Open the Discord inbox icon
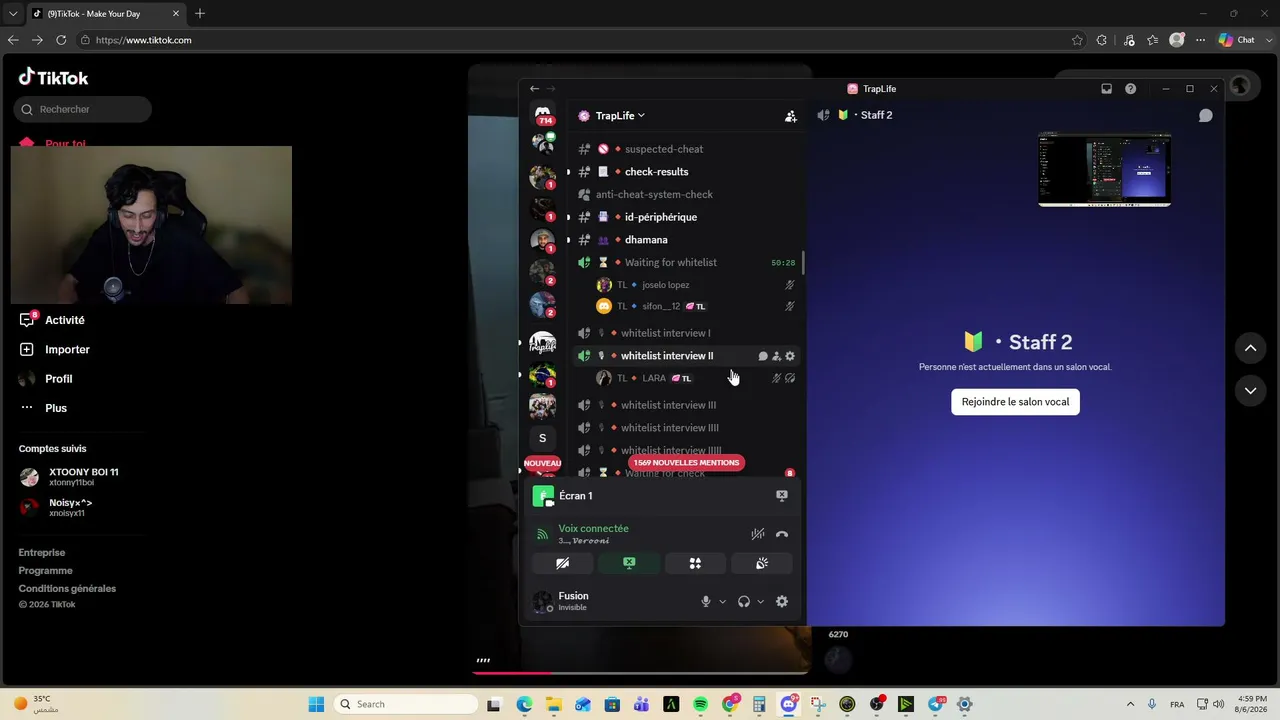The height and width of the screenshot is (720, 1280). pyautogui.click(x=1107, y=89)
